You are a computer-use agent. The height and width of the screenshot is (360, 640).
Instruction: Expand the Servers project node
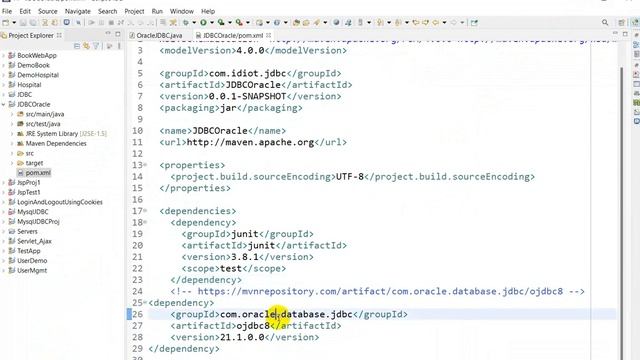tap(4, 231)
